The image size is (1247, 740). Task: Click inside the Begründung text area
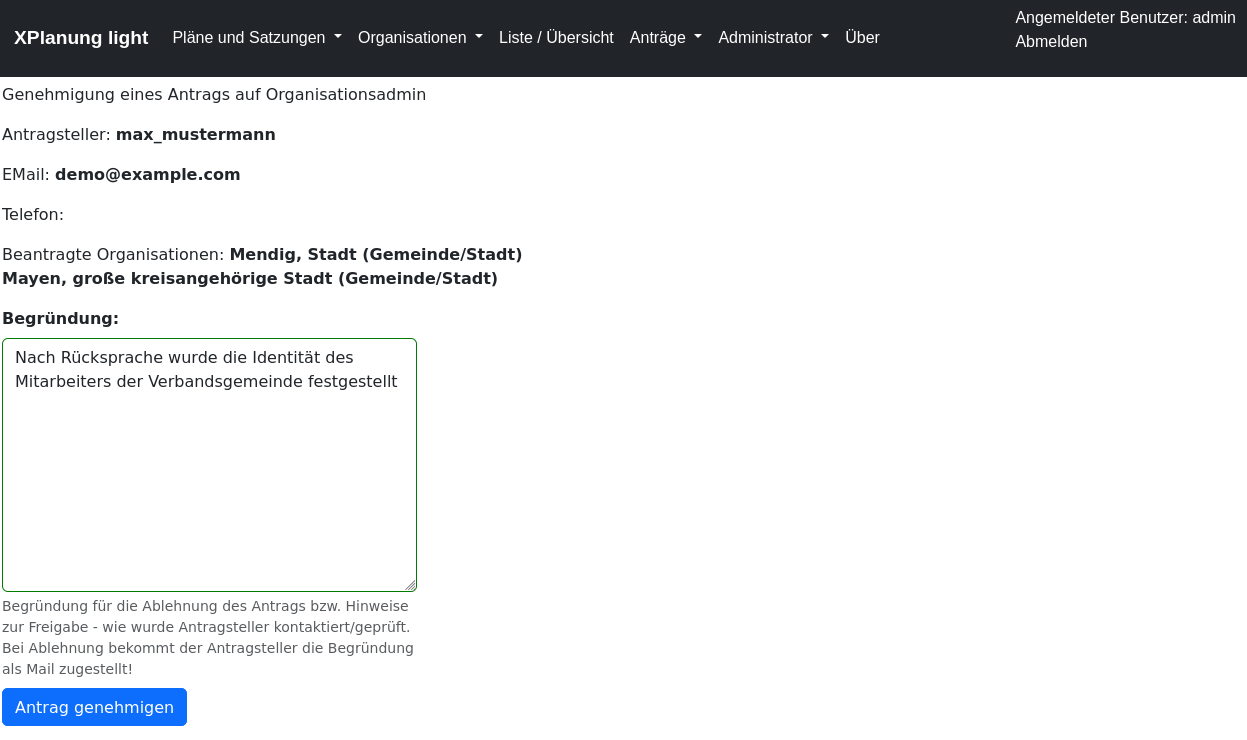pos(209,465)
